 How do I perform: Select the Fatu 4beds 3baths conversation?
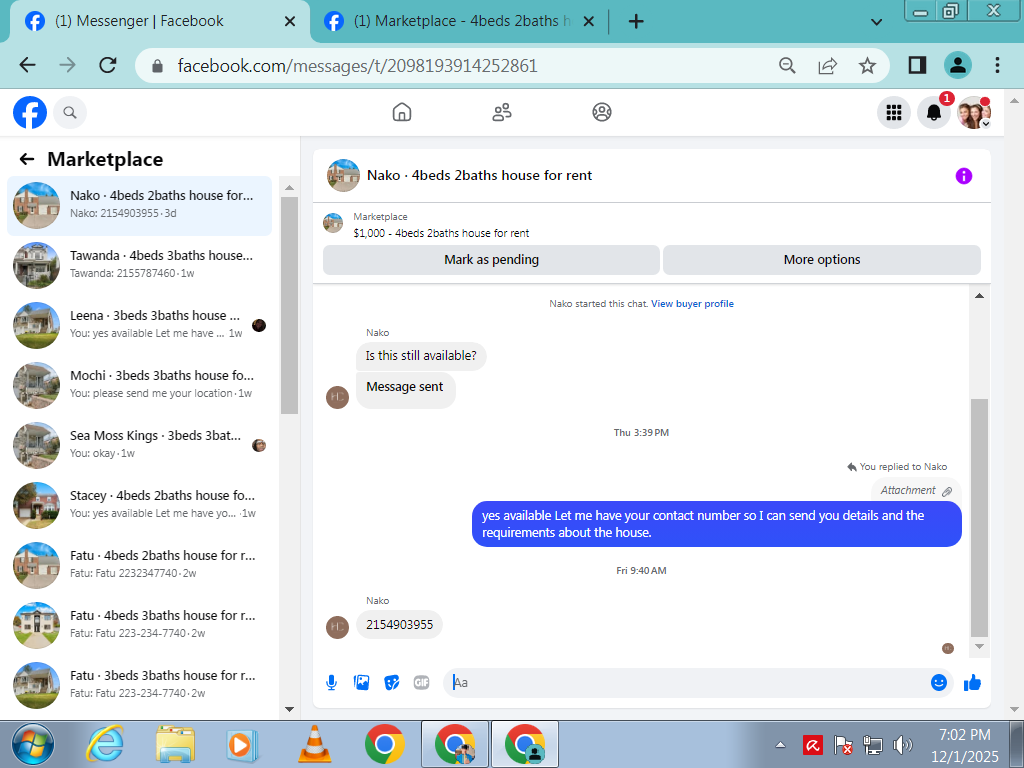pos(139,626)
